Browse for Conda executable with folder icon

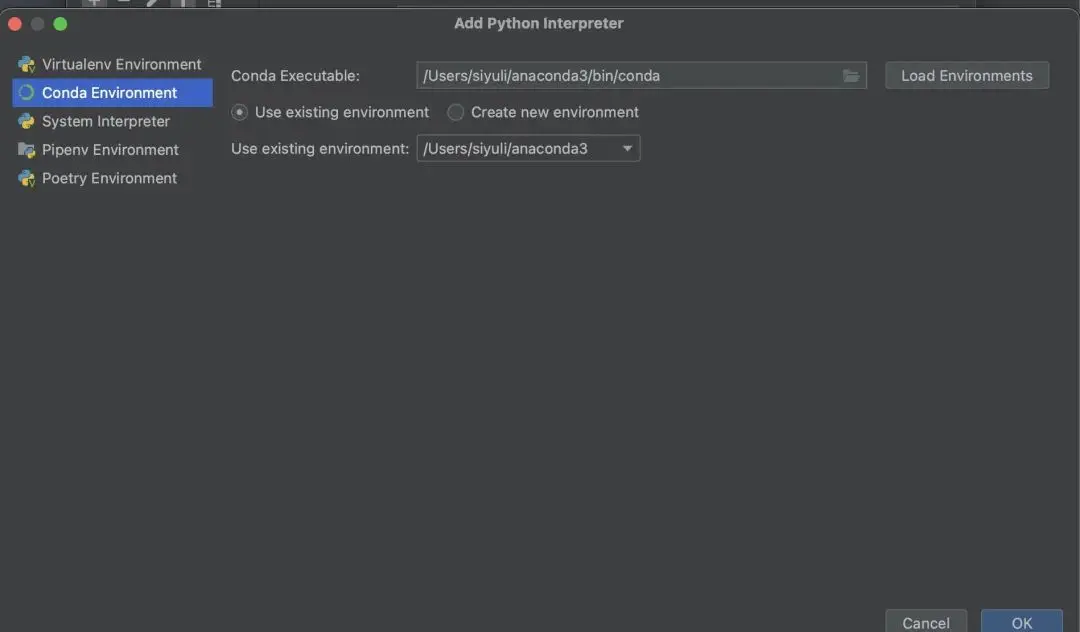851,76
